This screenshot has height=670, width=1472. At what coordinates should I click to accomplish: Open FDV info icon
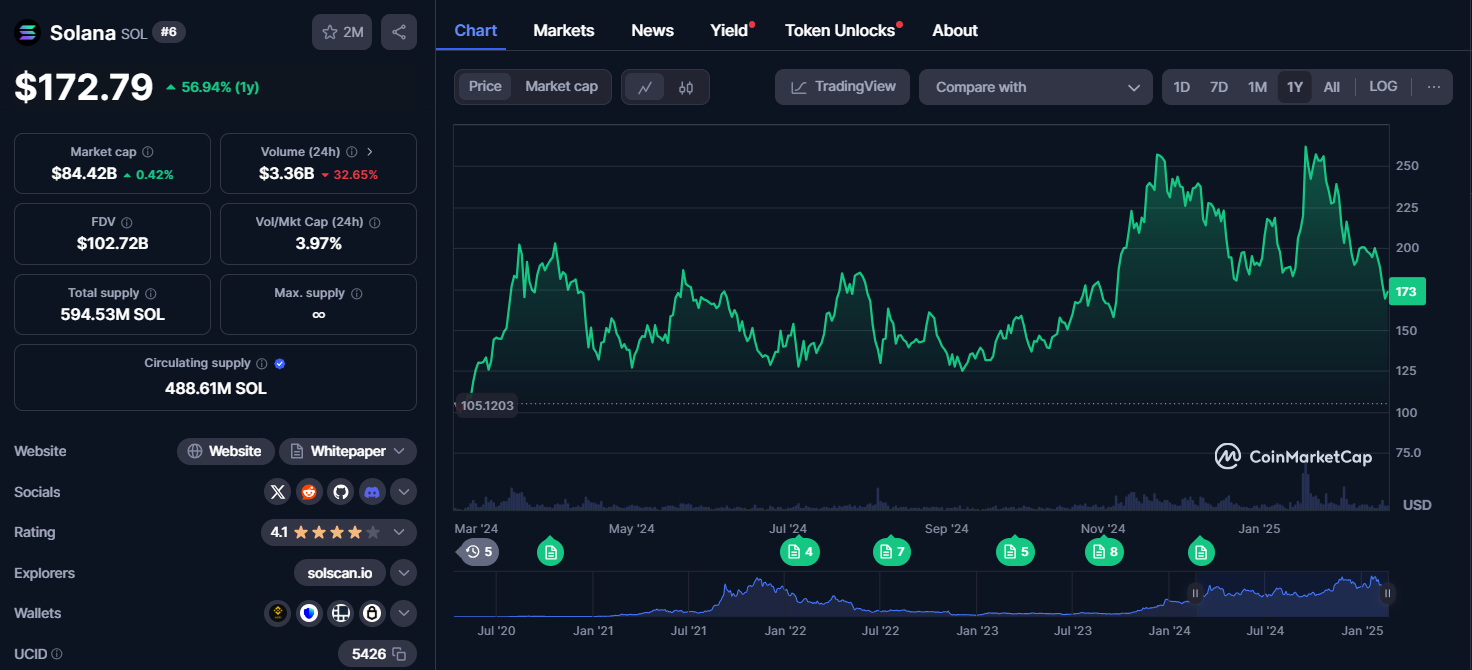pyautogui.click(x=126, y=223)
